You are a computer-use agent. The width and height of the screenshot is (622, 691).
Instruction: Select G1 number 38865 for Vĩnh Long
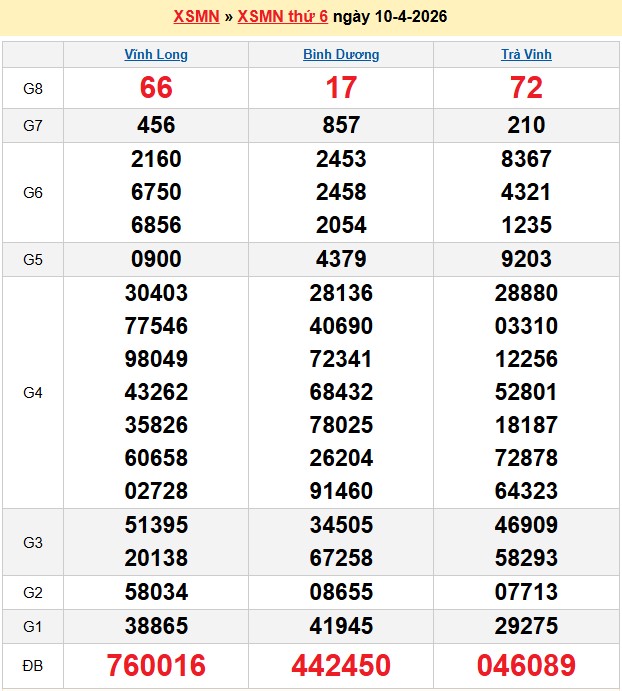[156, 626]
